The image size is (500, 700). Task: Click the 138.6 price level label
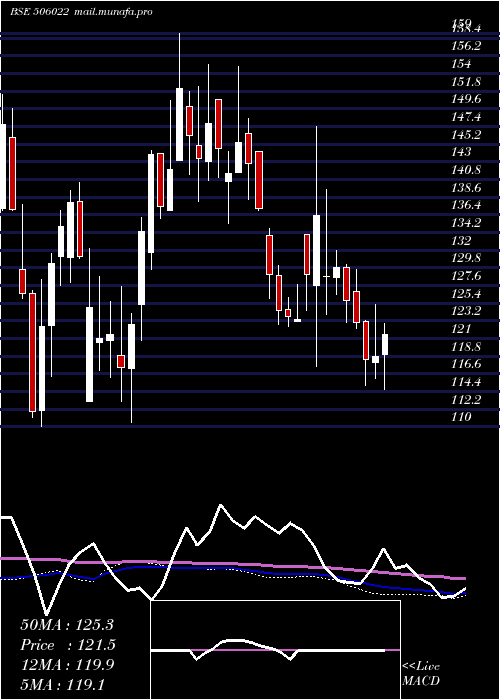pyautogui.click(x=465, y=188)
